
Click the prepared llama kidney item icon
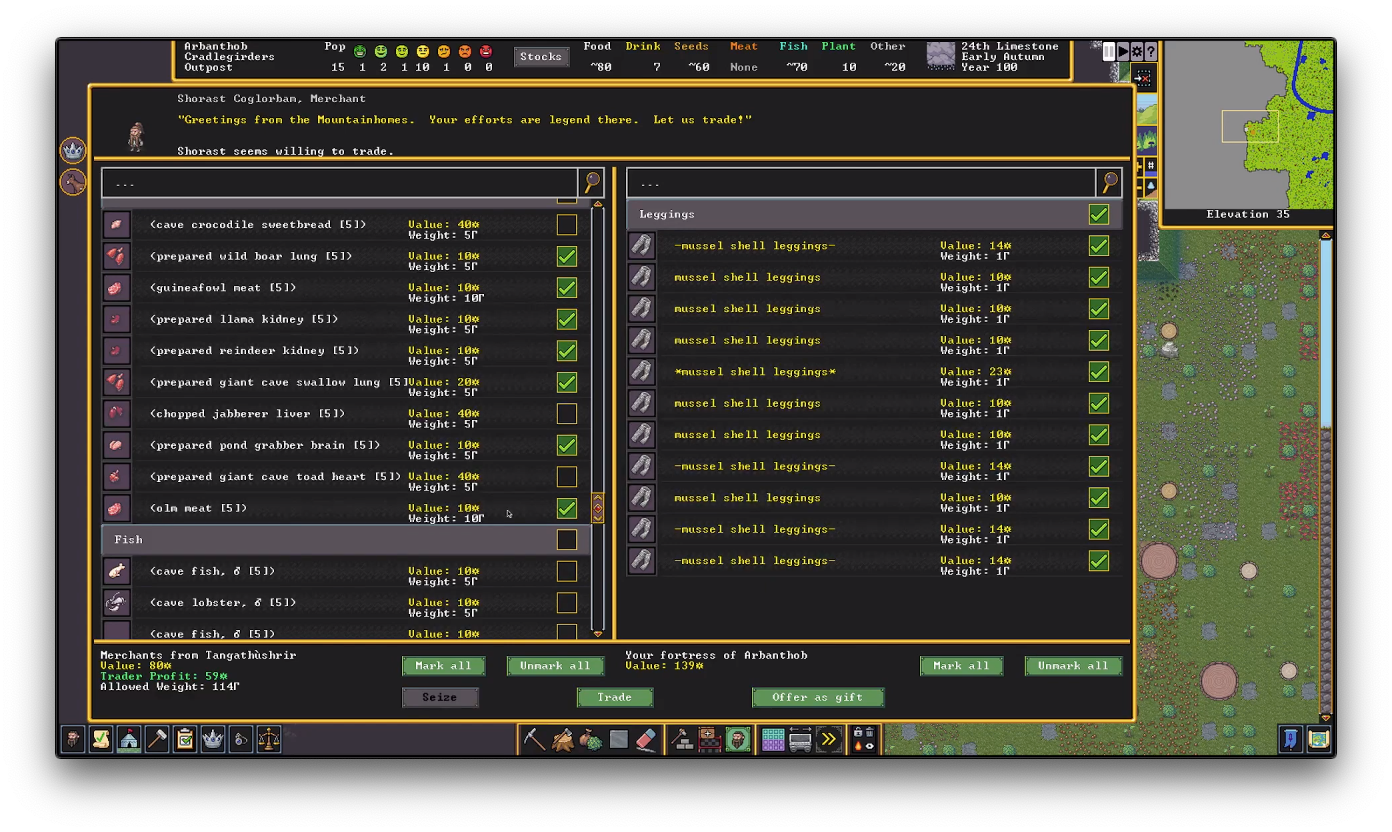tap(117, 320)
